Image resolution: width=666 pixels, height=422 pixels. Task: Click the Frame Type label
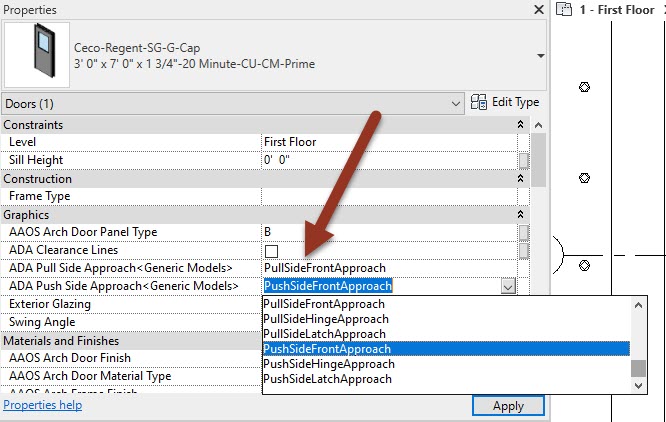pos(40,196)
